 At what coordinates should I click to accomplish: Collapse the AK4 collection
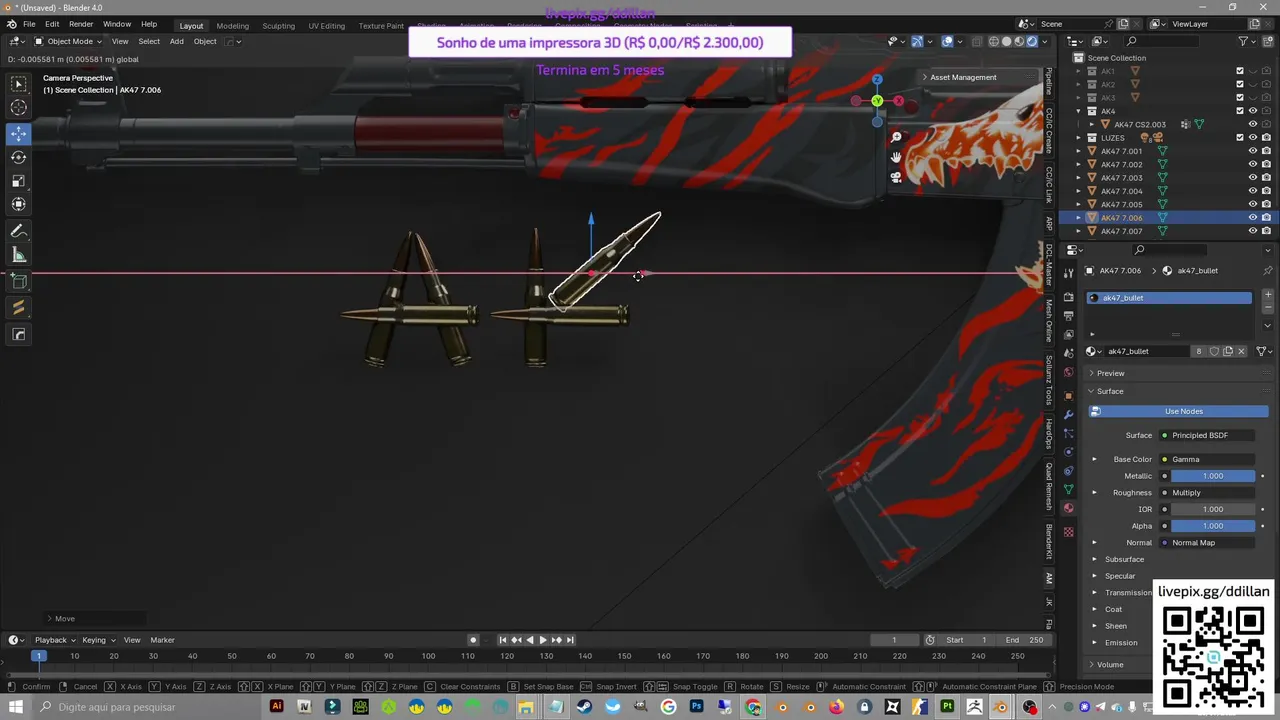(1078, 111)
